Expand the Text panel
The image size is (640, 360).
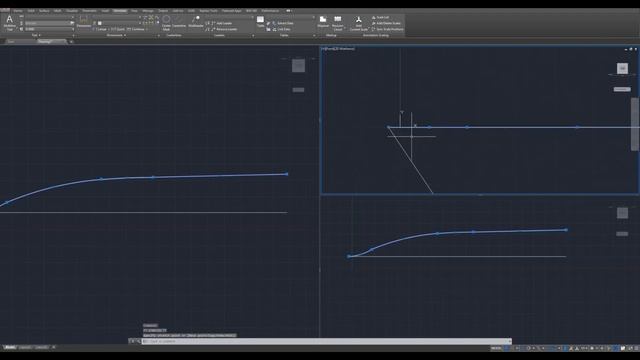click(36, 36)
